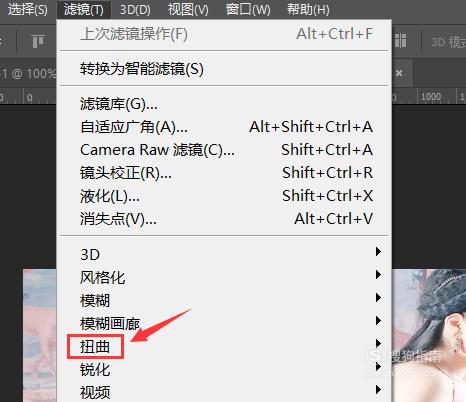Open the 视图(V) menu

click(x=188, y=9)
